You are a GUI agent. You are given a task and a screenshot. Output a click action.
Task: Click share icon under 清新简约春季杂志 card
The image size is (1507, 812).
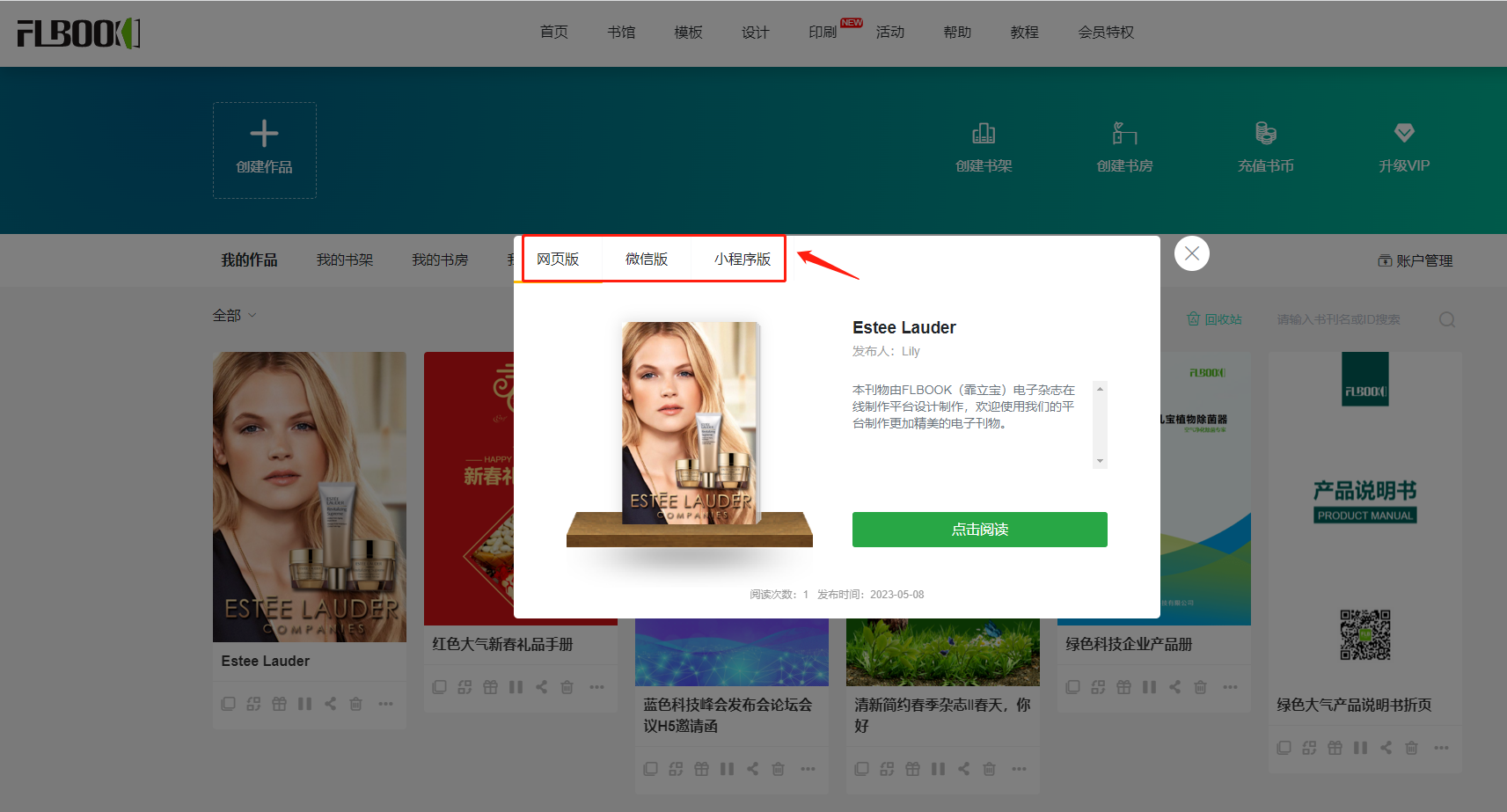(x=963, y=769)
